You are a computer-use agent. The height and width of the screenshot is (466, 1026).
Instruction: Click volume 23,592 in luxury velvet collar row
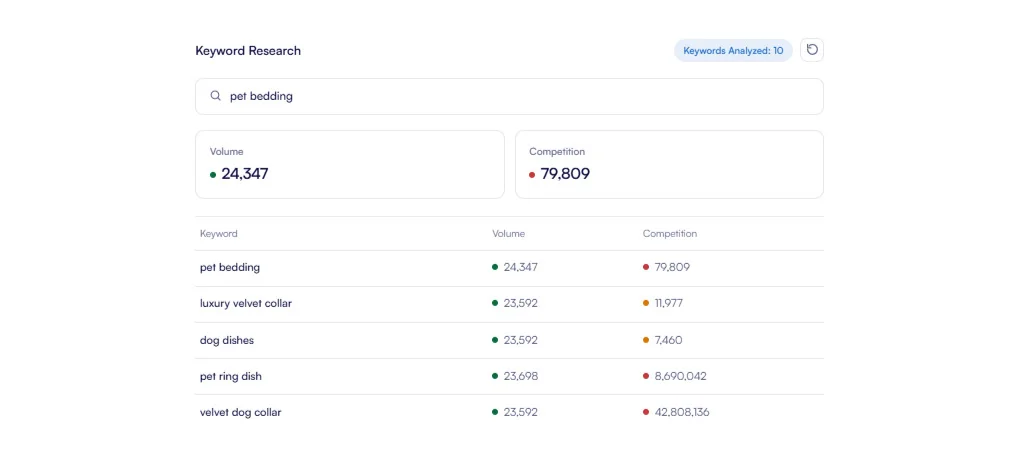point(520,303)
